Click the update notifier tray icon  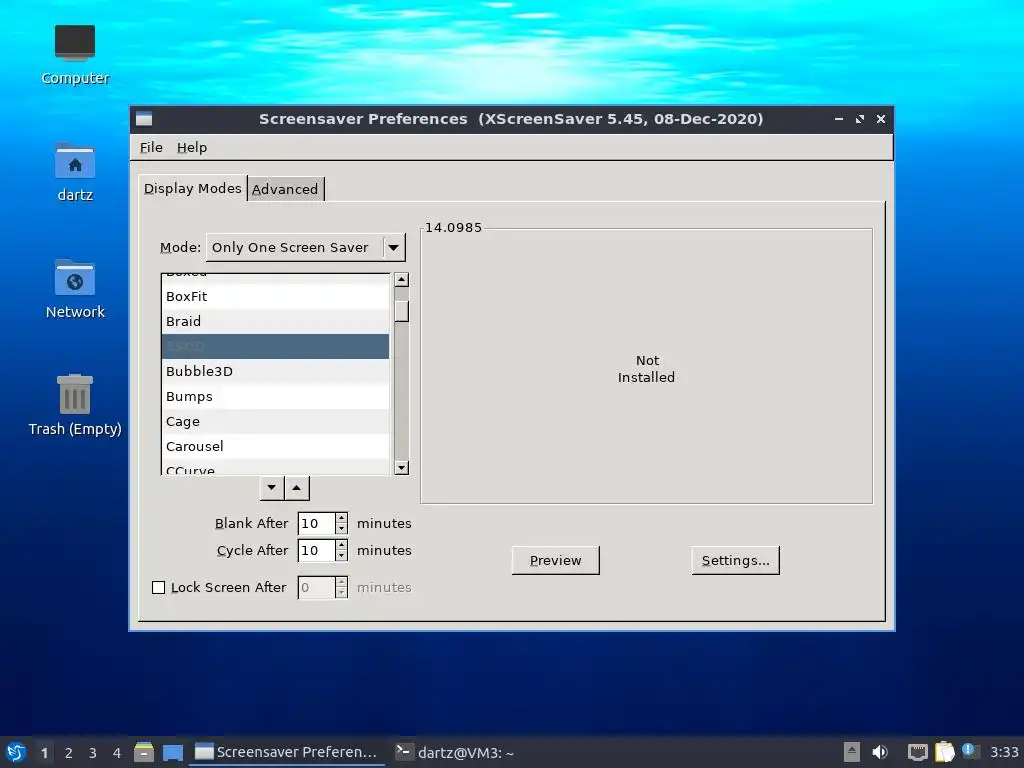970,750
